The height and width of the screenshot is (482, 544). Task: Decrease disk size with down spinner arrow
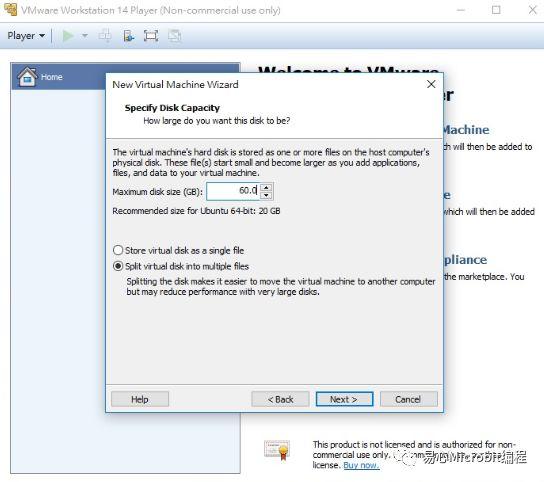click(266, 196)
